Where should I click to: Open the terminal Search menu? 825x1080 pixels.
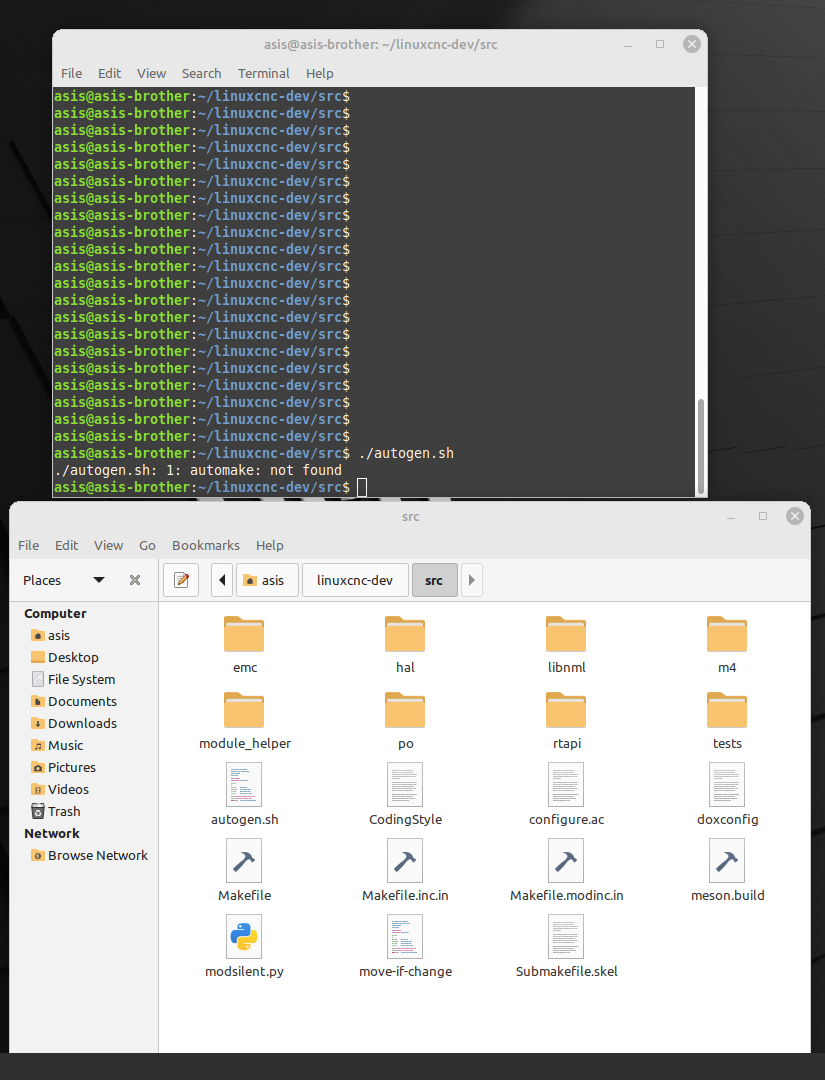(x=202, y=73)
